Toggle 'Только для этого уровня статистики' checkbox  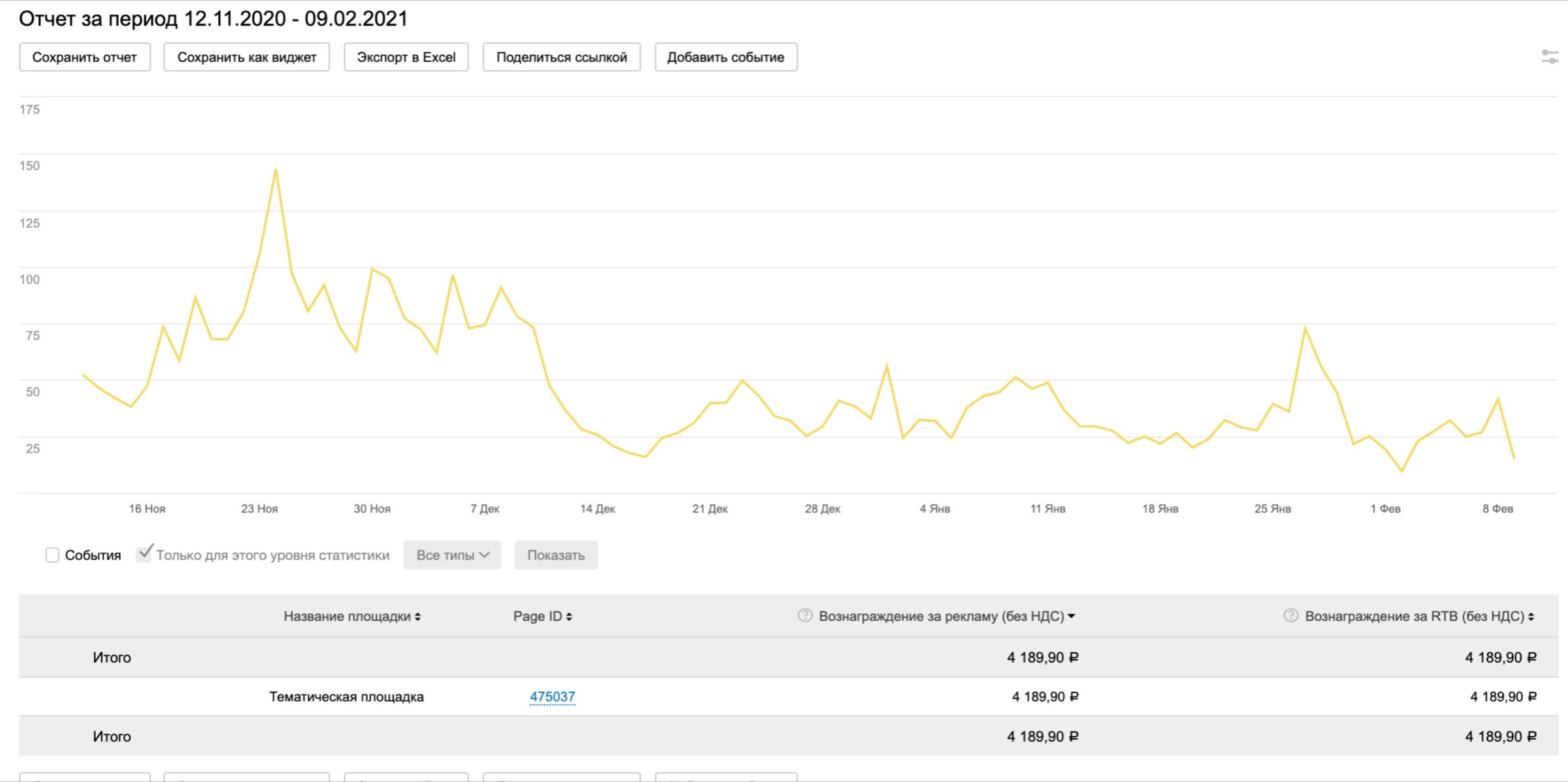tap(144, 554)
